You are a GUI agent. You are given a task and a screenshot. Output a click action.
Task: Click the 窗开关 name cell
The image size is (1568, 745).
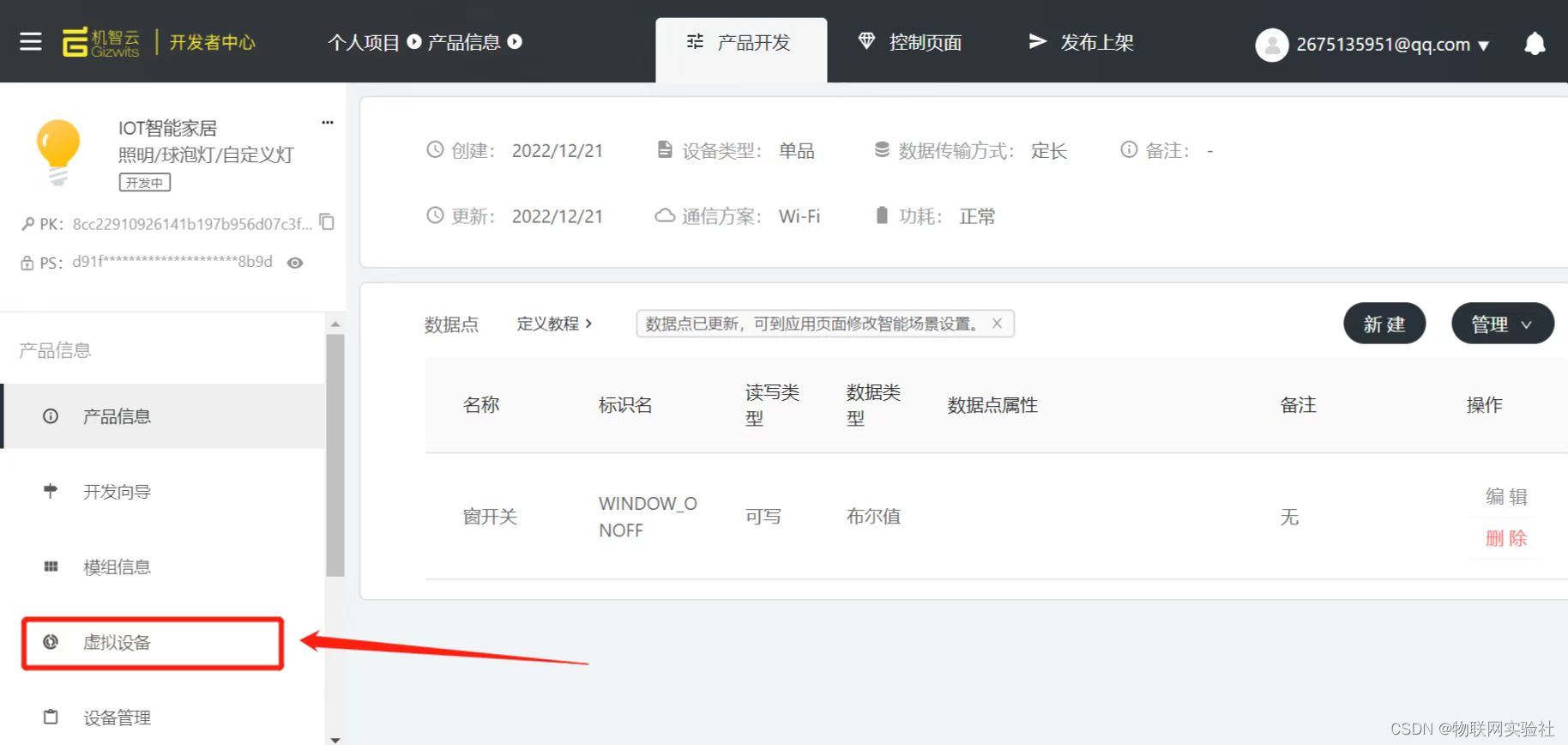490,517
